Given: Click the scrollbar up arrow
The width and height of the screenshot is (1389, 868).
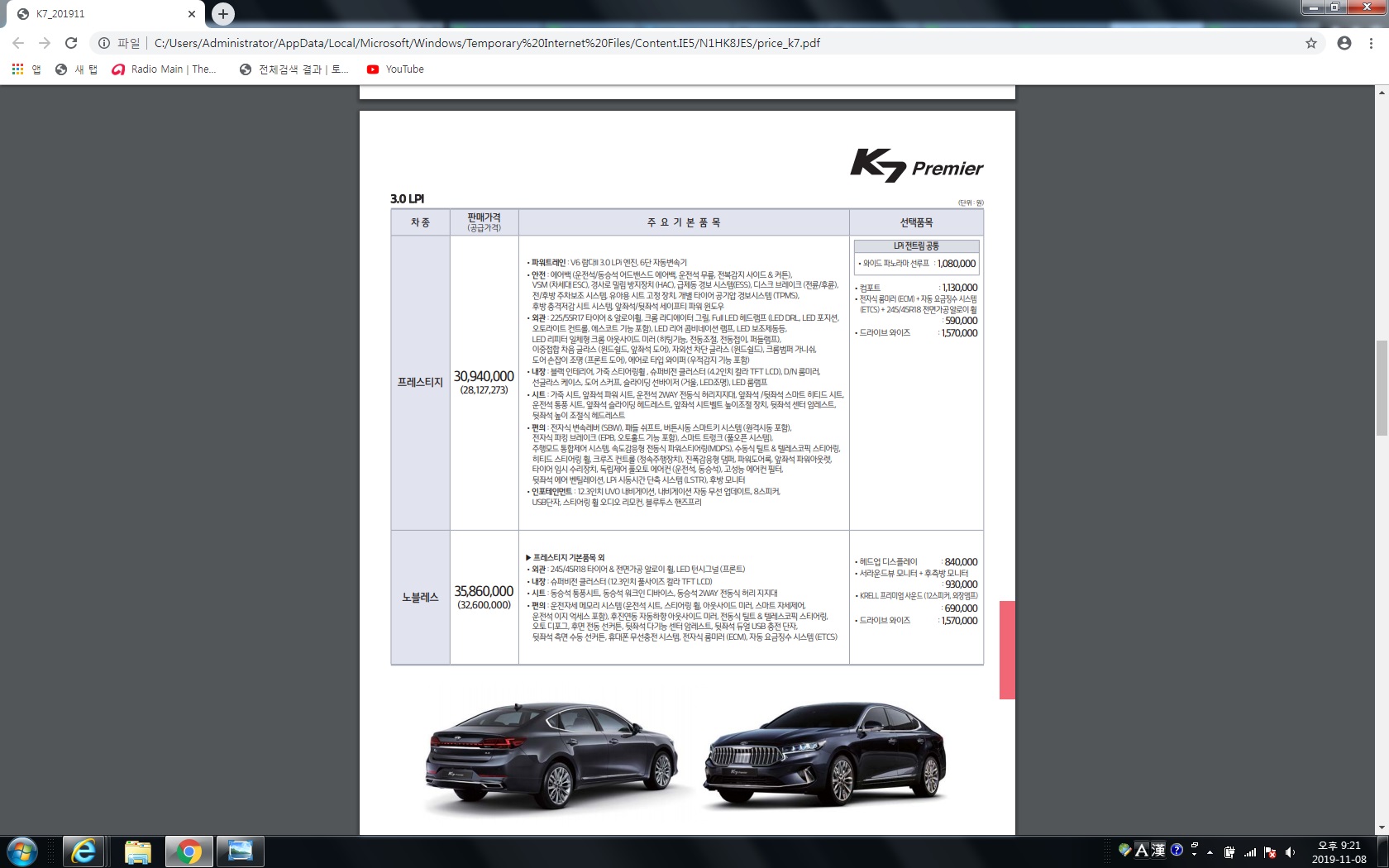Looking at the screenshot, I should pyautogui.click(x=1382, y=92).
